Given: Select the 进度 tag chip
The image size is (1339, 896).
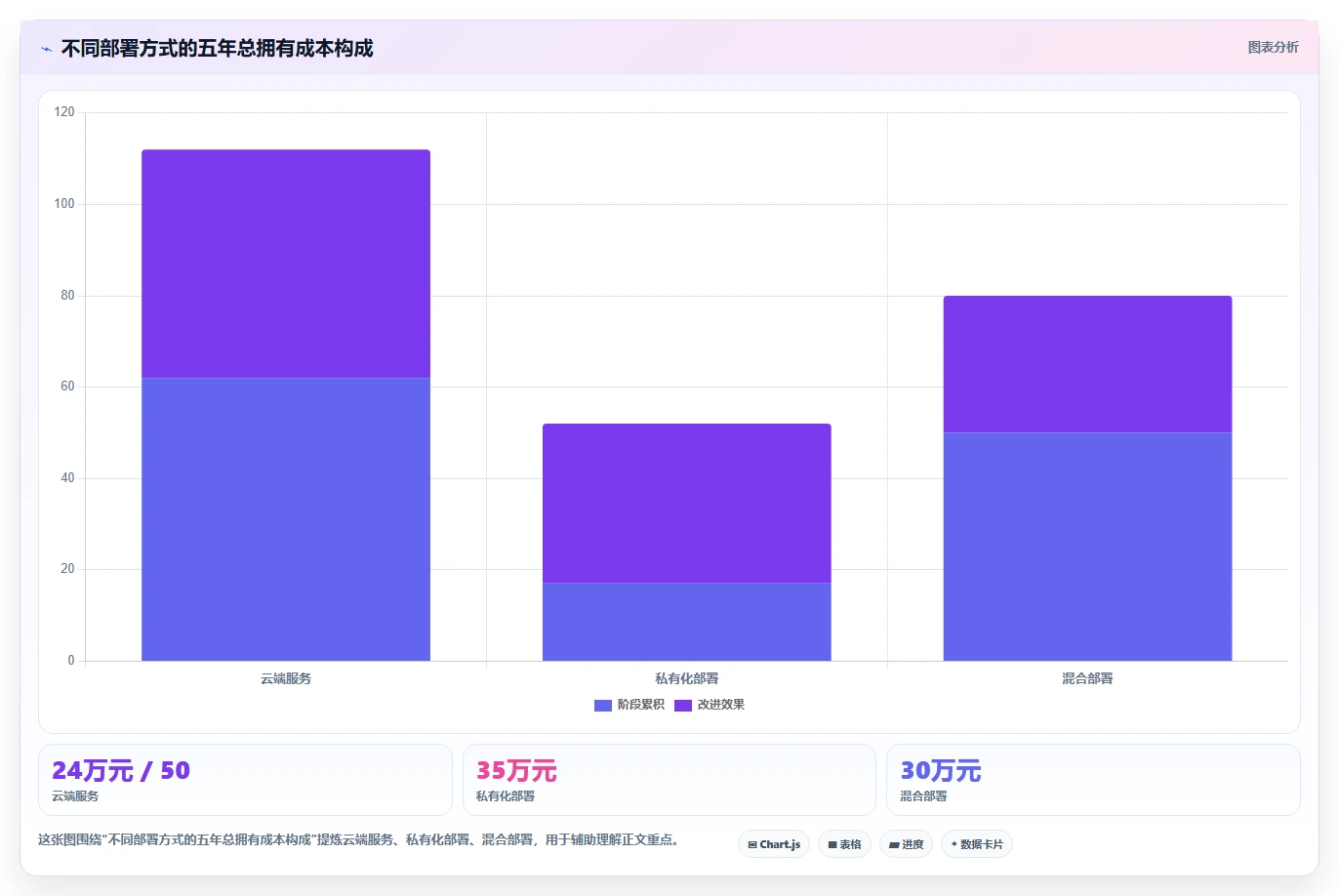Looking at the screenshot, I should coord(907,844).
